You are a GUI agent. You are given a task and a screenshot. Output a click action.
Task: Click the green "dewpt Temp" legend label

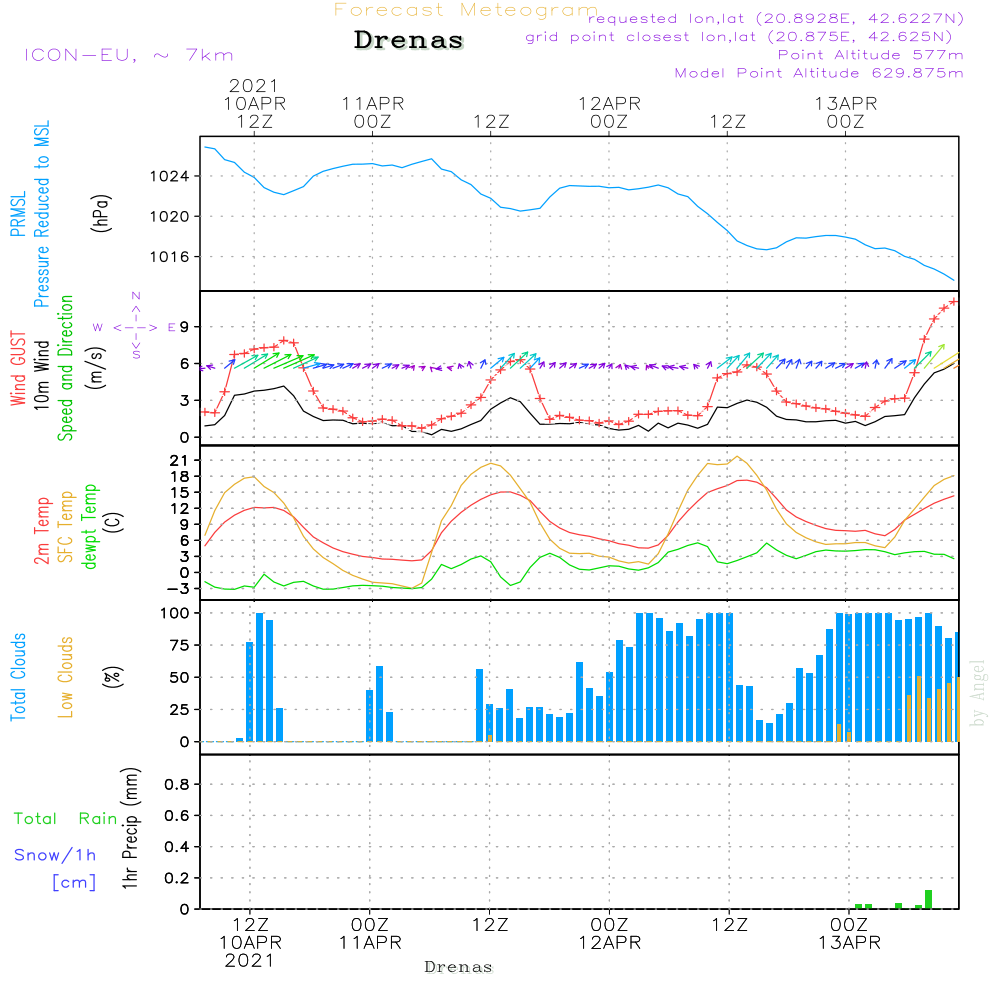click(89, 527)
